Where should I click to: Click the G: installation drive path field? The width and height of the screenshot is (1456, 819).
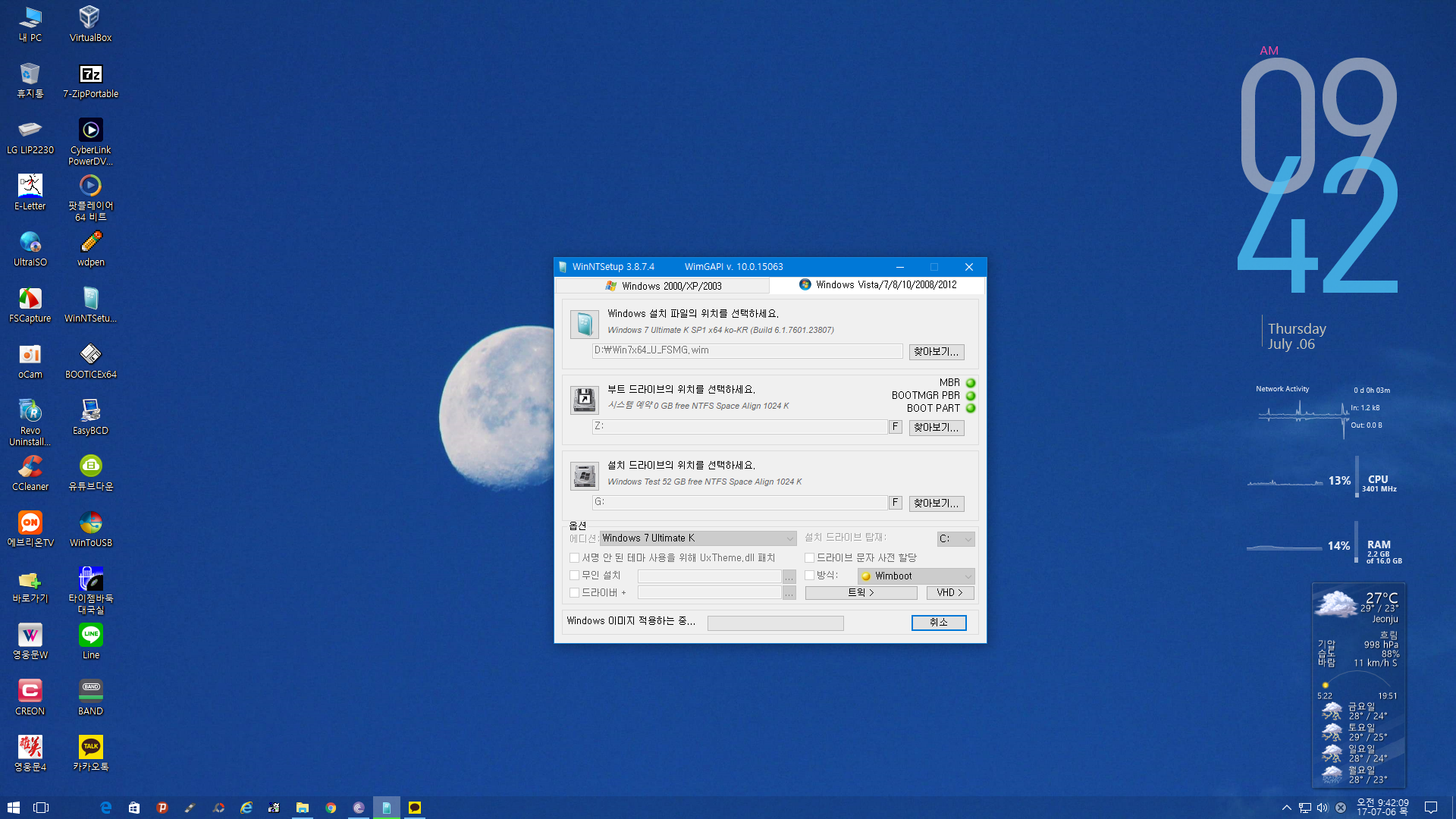click(740, 503)
